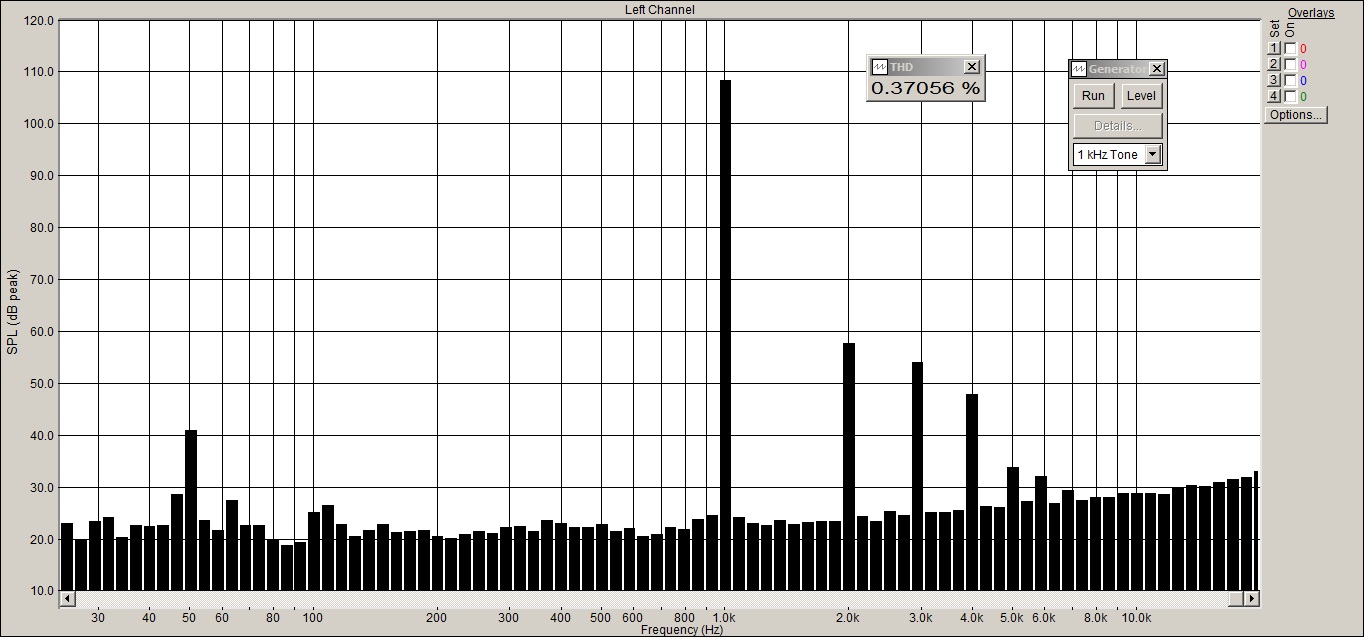Start the generator with Run
The image size is (1364, 637).
[x=1094, y=96]
